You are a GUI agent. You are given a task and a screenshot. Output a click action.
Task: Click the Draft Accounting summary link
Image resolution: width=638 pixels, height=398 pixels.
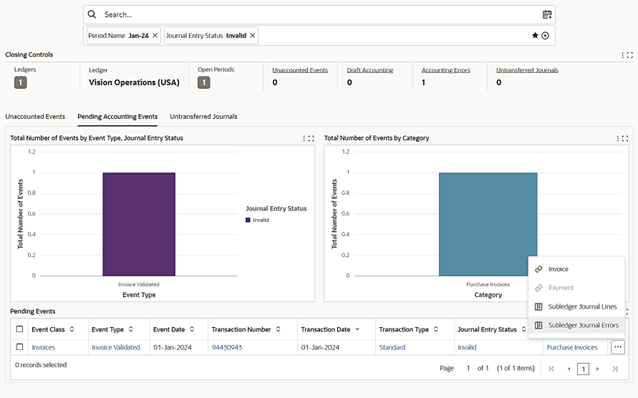click(x=370, y=70)
